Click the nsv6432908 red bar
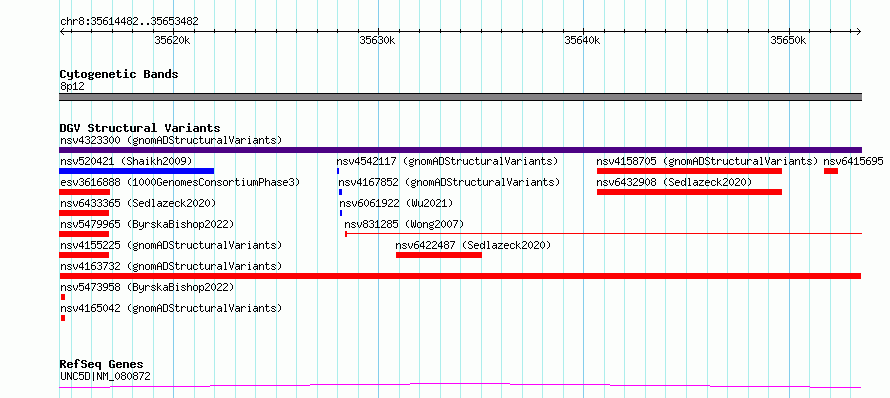The image size is (890, 398). pos(689,192)
